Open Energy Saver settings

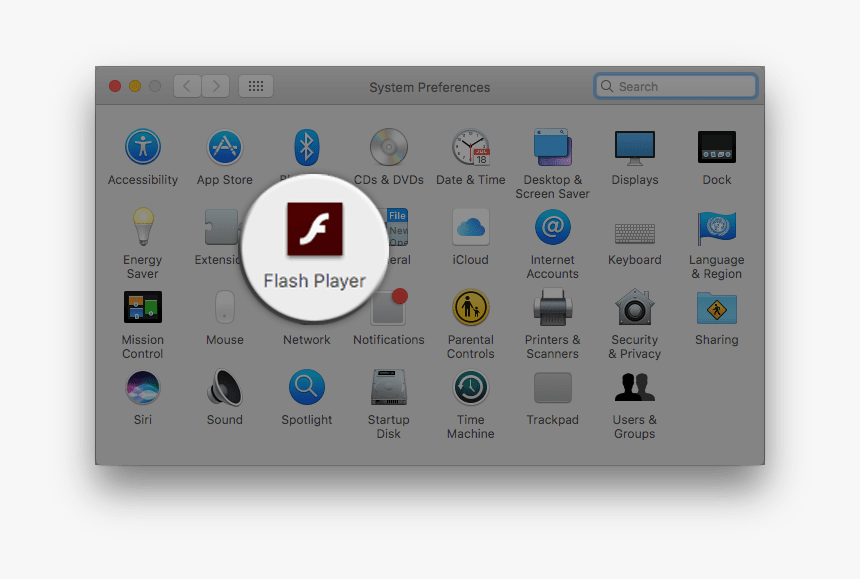tap(142, 227)
